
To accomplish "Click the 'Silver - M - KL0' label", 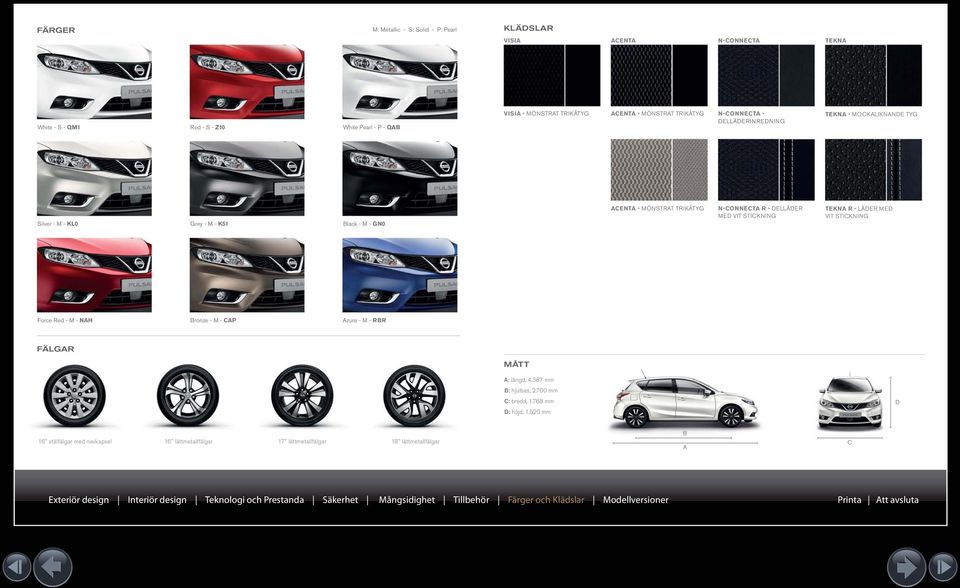I will [58, 224].
